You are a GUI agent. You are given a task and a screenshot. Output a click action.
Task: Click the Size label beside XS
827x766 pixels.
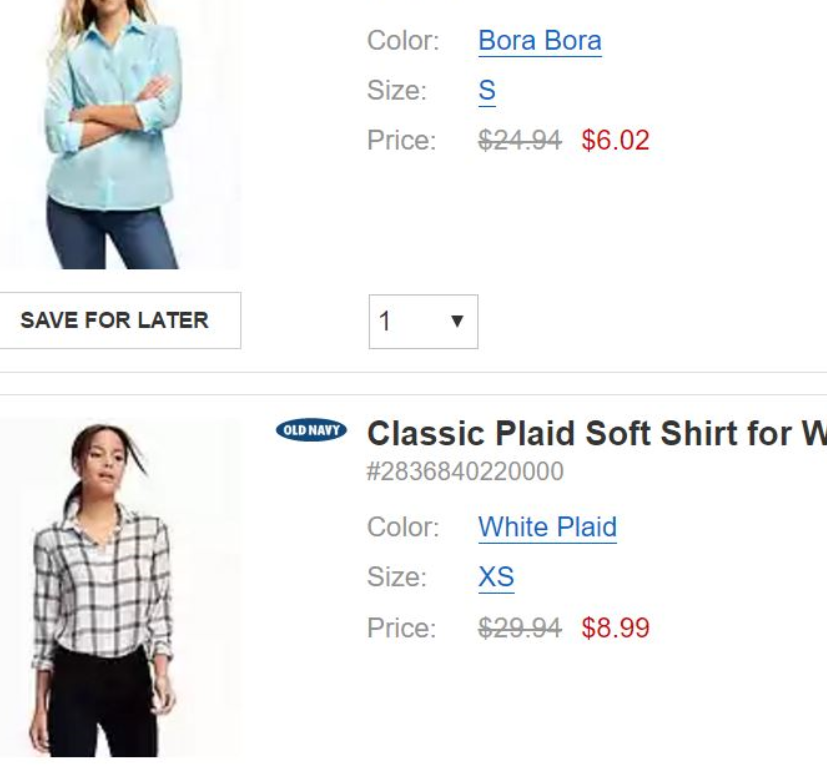point(397,578)
